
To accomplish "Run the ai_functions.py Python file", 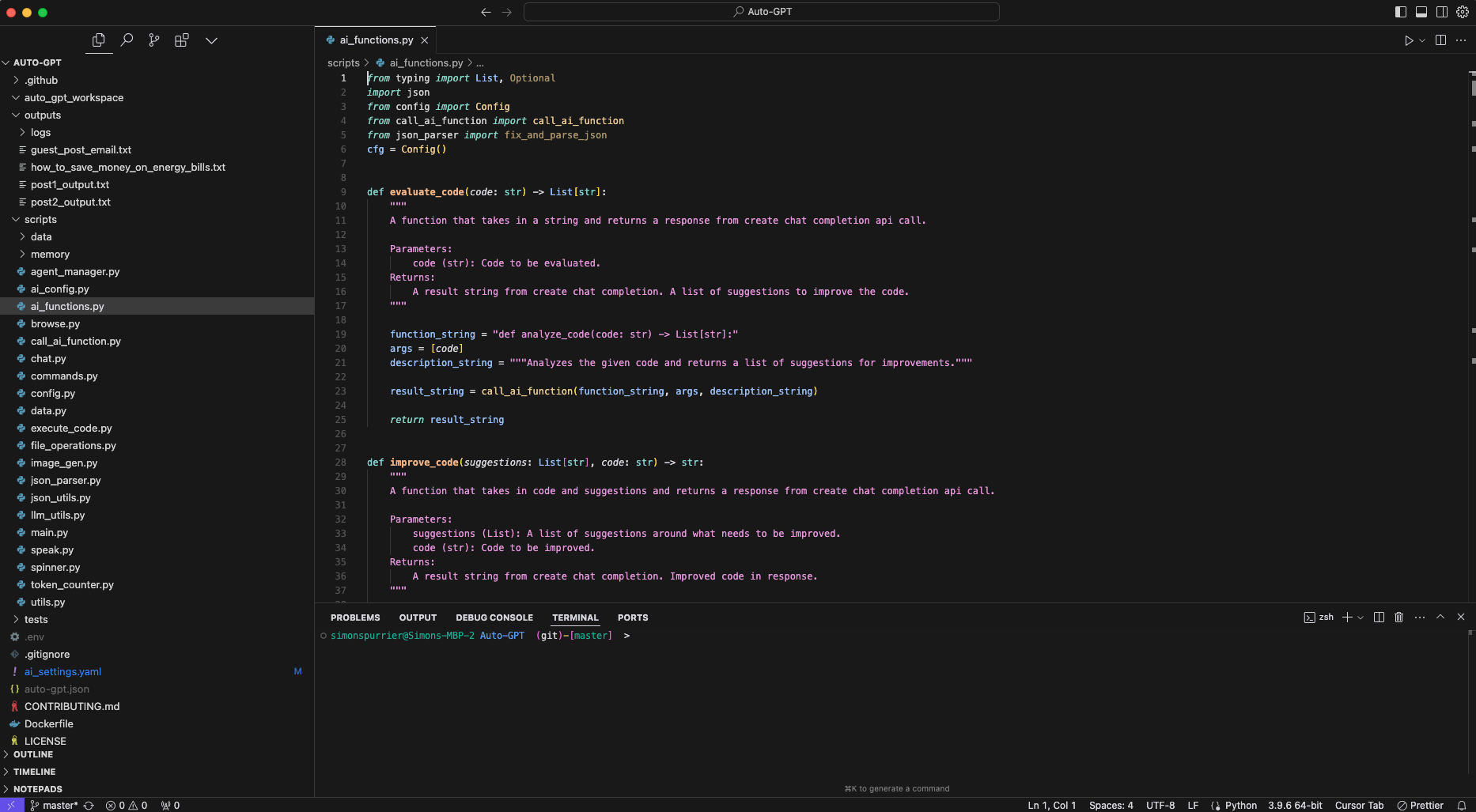I will [x=1411, y=40].
